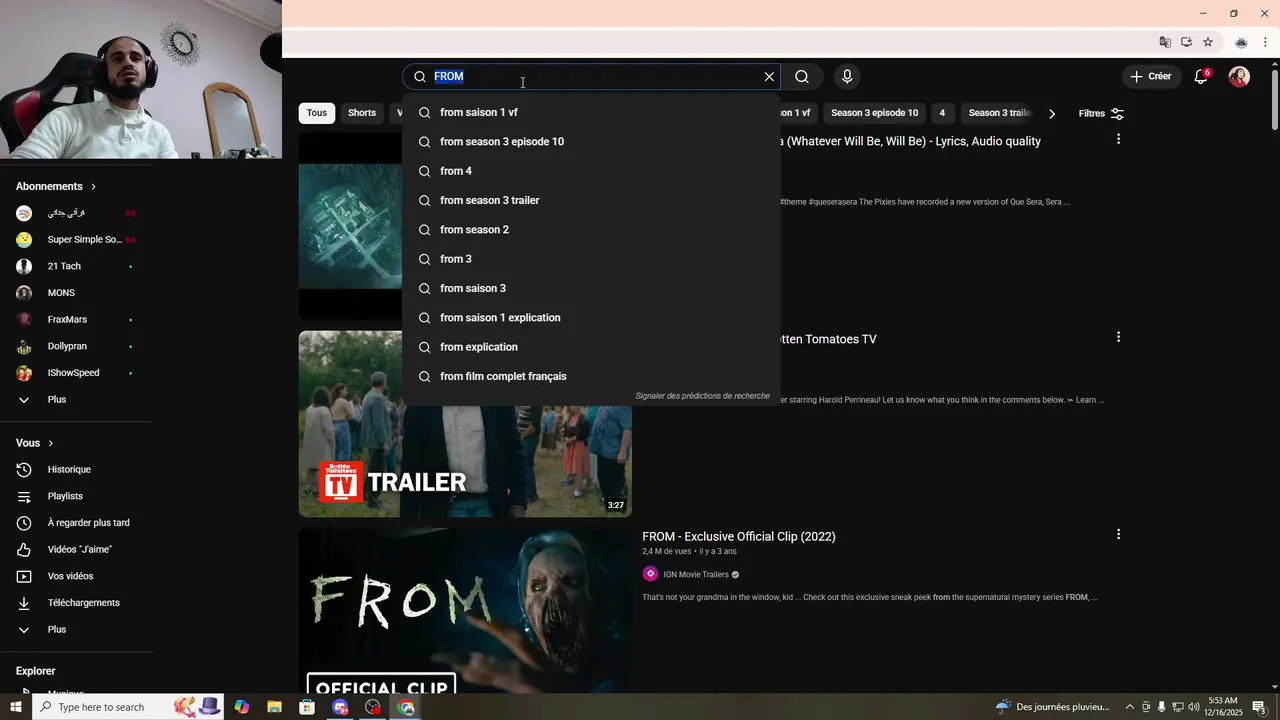Start voice search with the microphone icon
The height and width of the screenshot is (720, 1280).
847,77
